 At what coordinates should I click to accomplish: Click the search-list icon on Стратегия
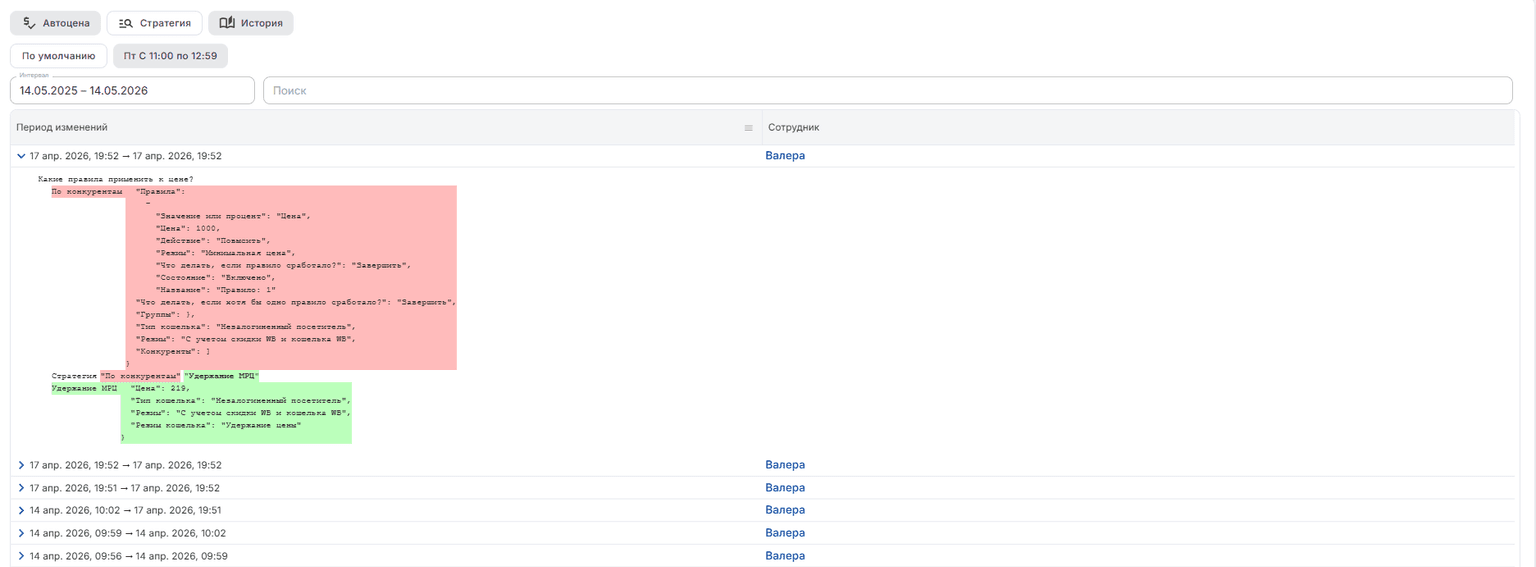click(126, 23)
